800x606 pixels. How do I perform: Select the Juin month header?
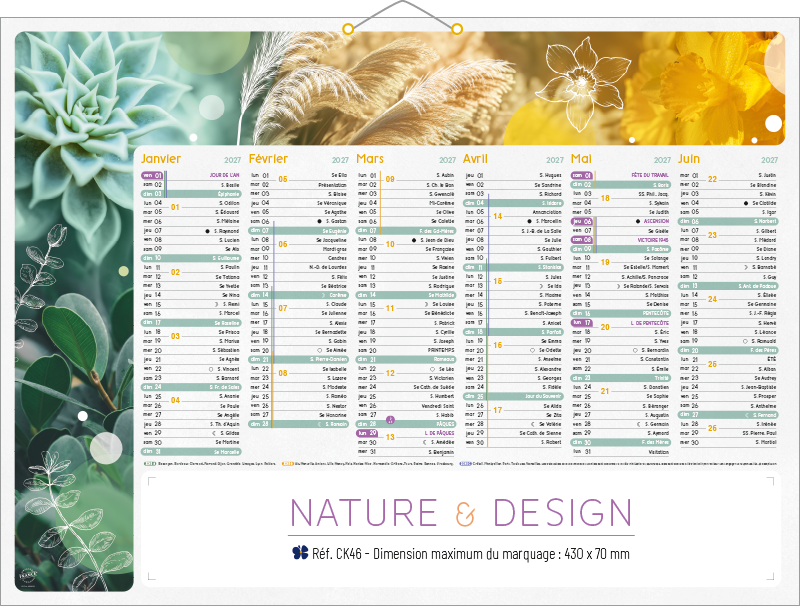click(x=690, y=159)
